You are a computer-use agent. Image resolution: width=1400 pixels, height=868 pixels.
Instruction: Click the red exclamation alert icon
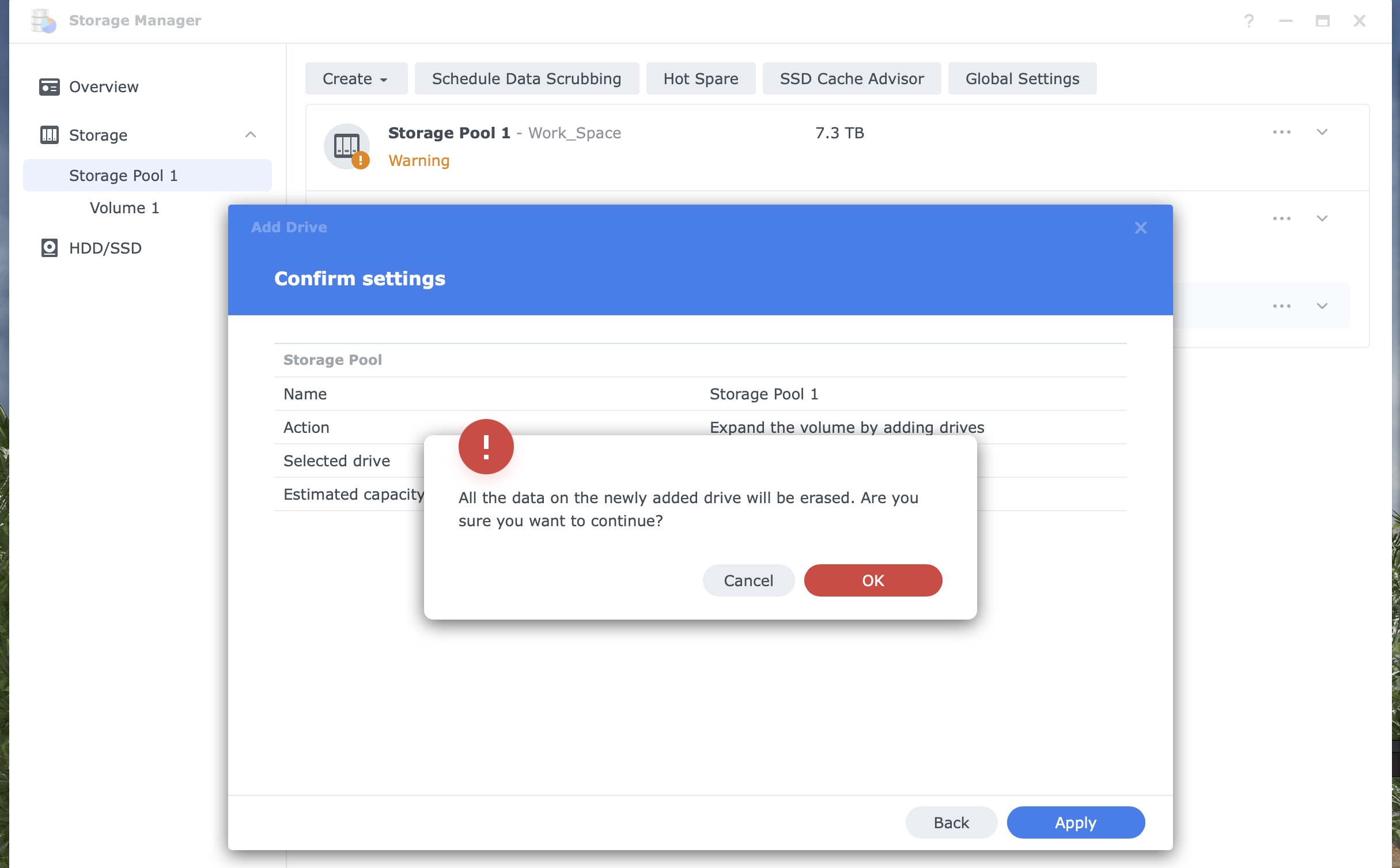click(x=486, y=447)
